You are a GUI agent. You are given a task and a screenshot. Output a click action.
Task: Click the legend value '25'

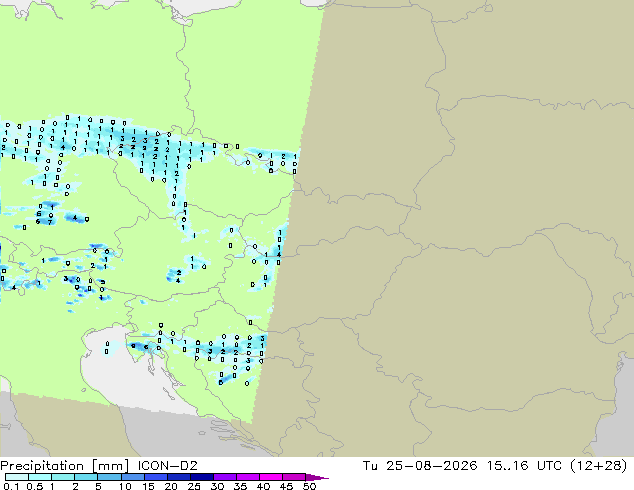(194, 486)
